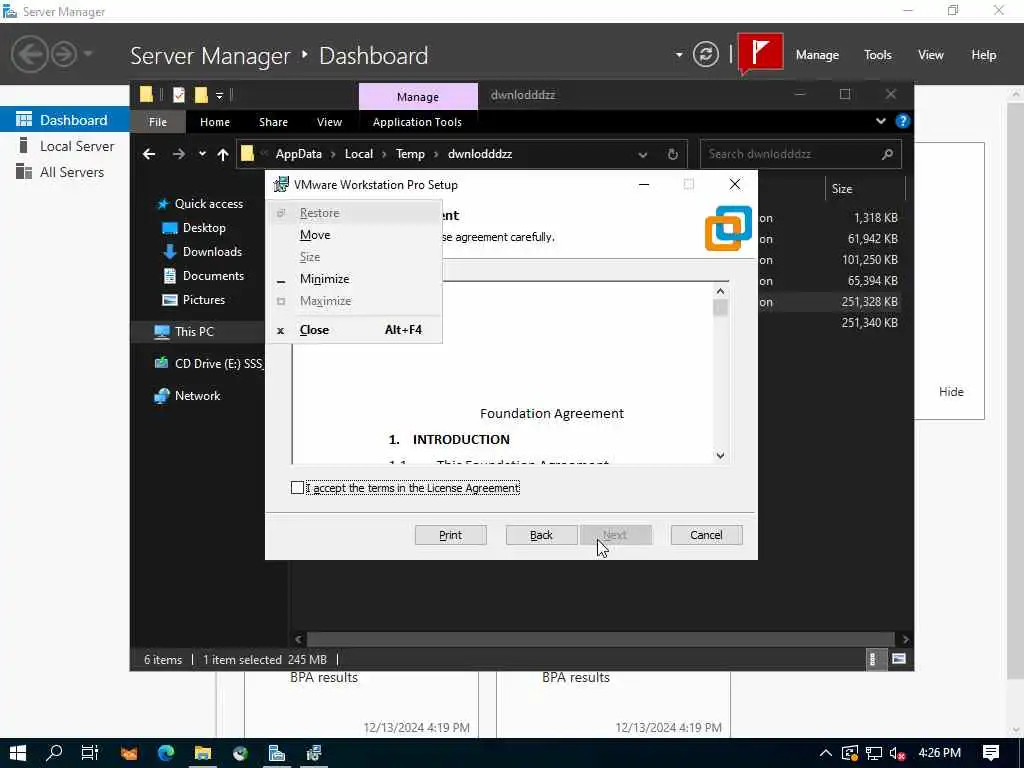
Task: Select the Manage contextual tab in Explorer
Action: (418, 97)
